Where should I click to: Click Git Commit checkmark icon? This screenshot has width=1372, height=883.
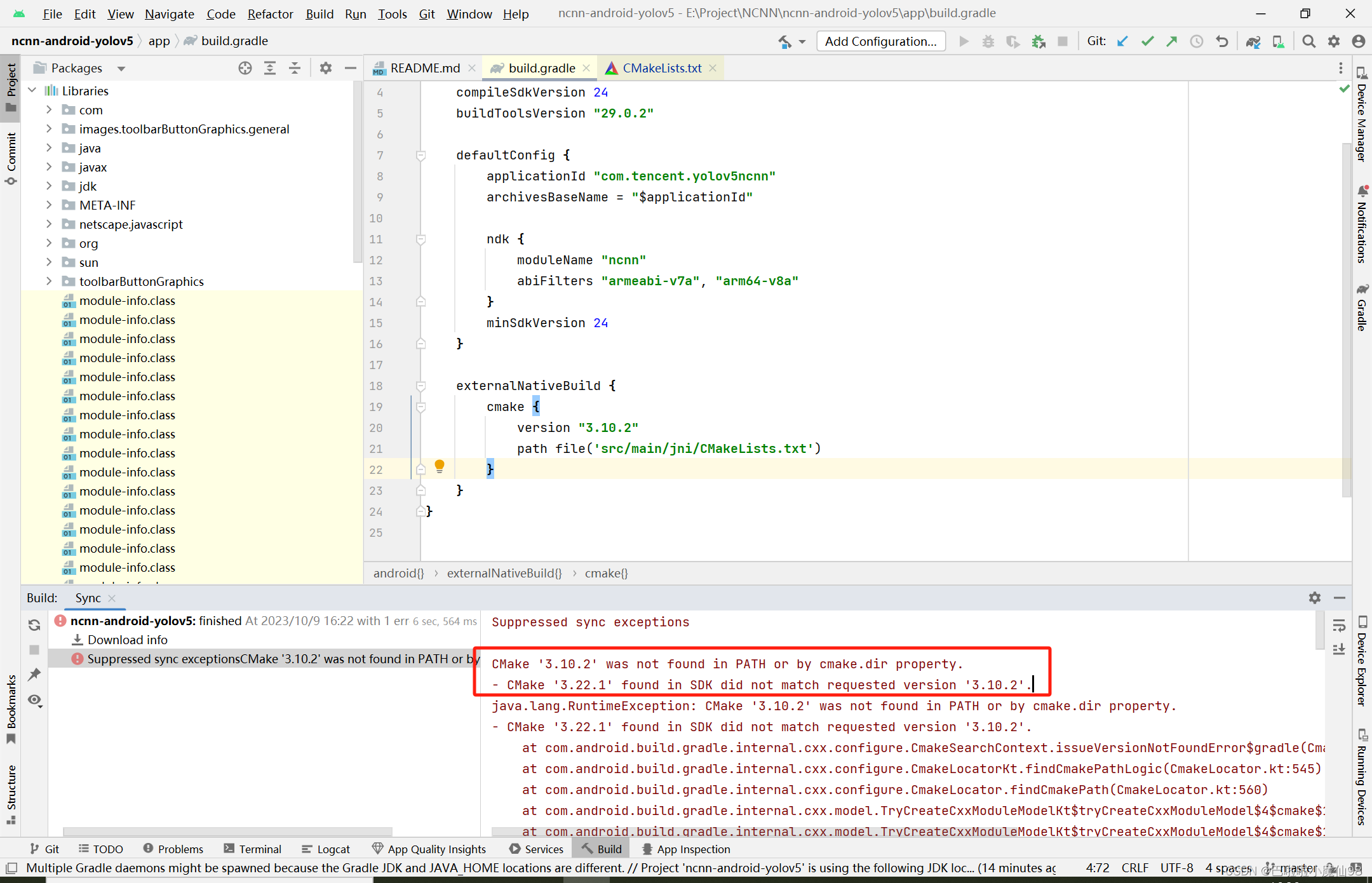[1147, 42]
